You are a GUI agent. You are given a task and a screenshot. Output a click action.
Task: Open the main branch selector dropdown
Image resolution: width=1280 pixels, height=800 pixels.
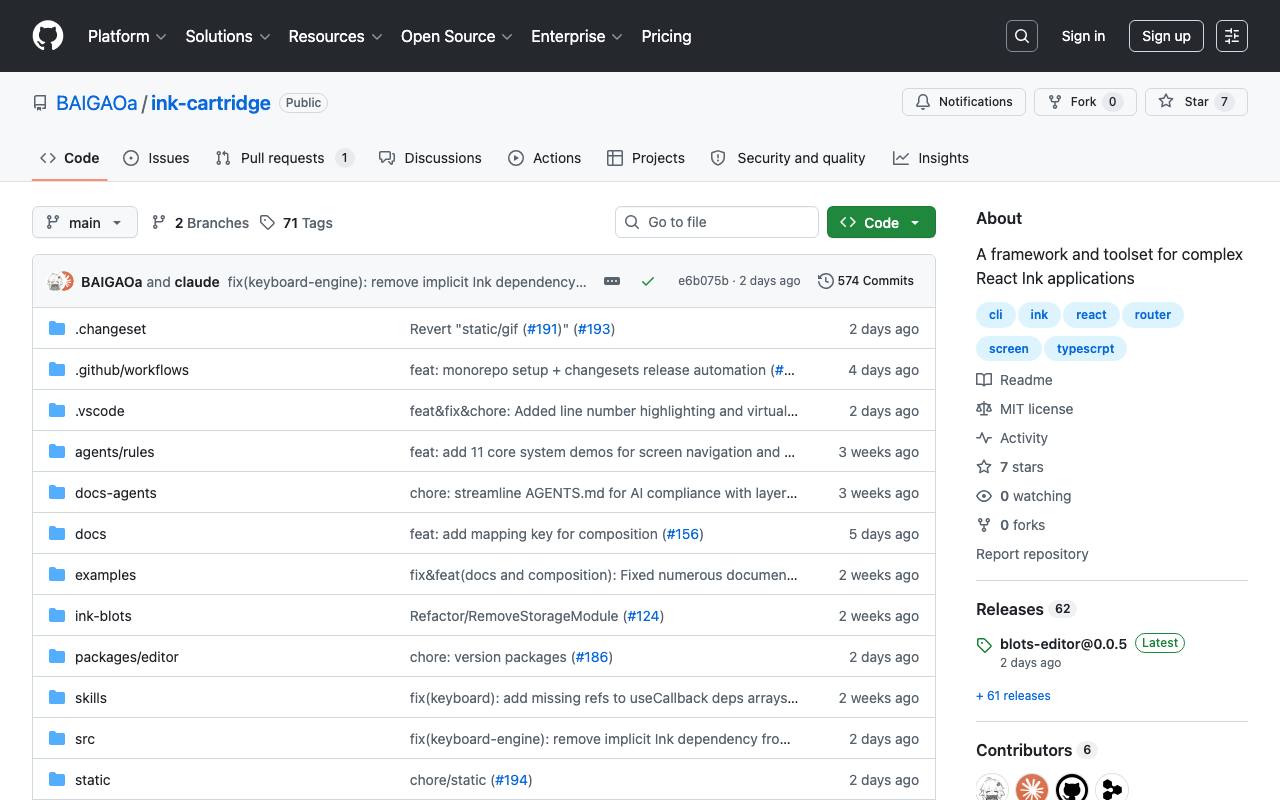pyautogui.click(x=84, y=222)
